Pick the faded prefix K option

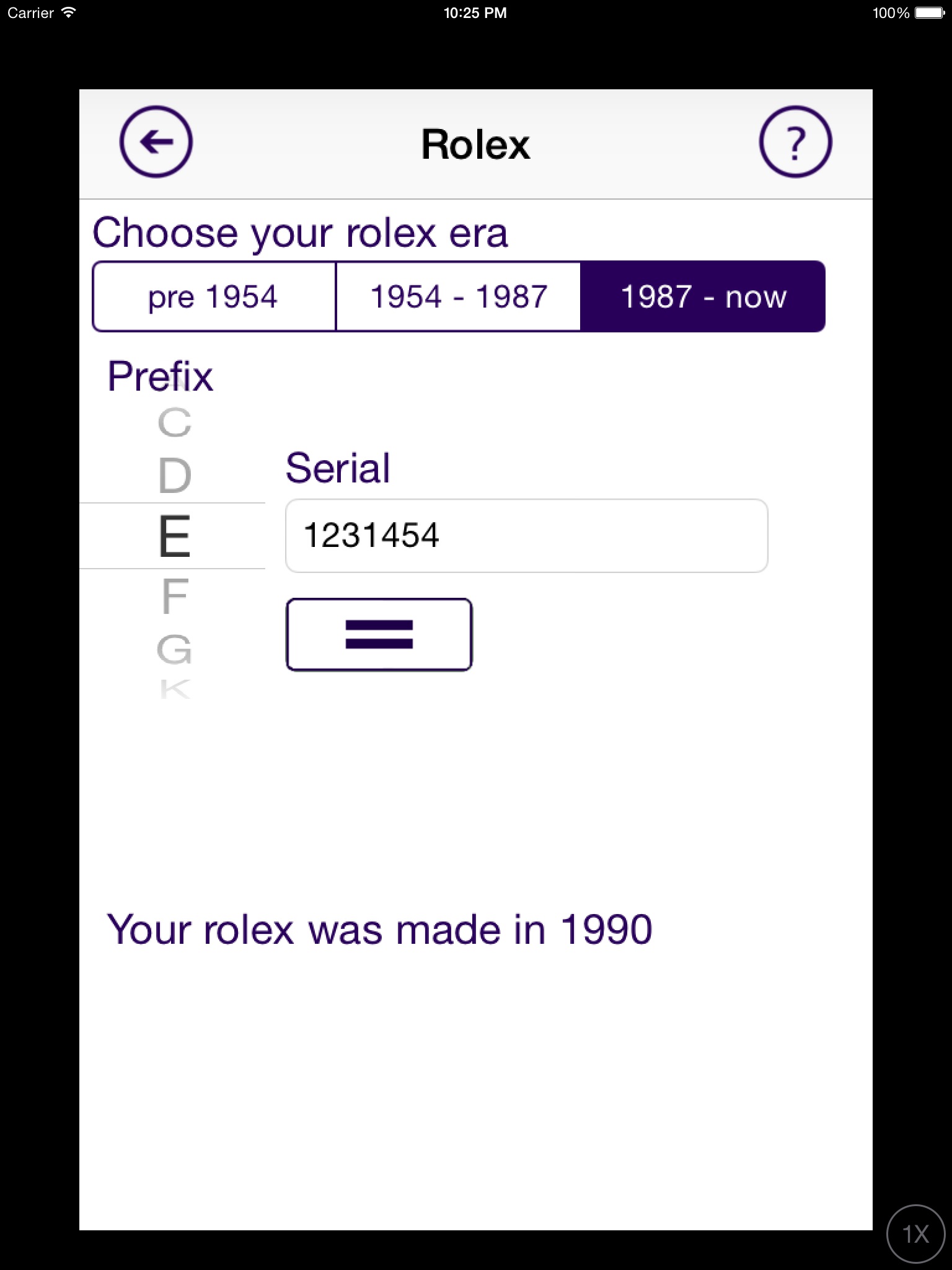coord(174,688)
